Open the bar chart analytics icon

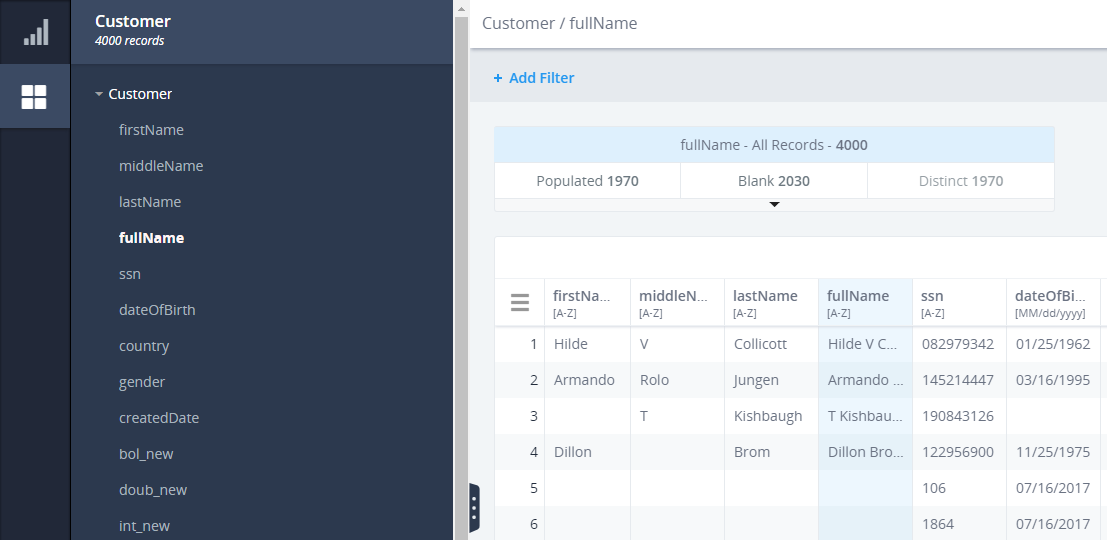pyautogui.click(x=35, y=32)
